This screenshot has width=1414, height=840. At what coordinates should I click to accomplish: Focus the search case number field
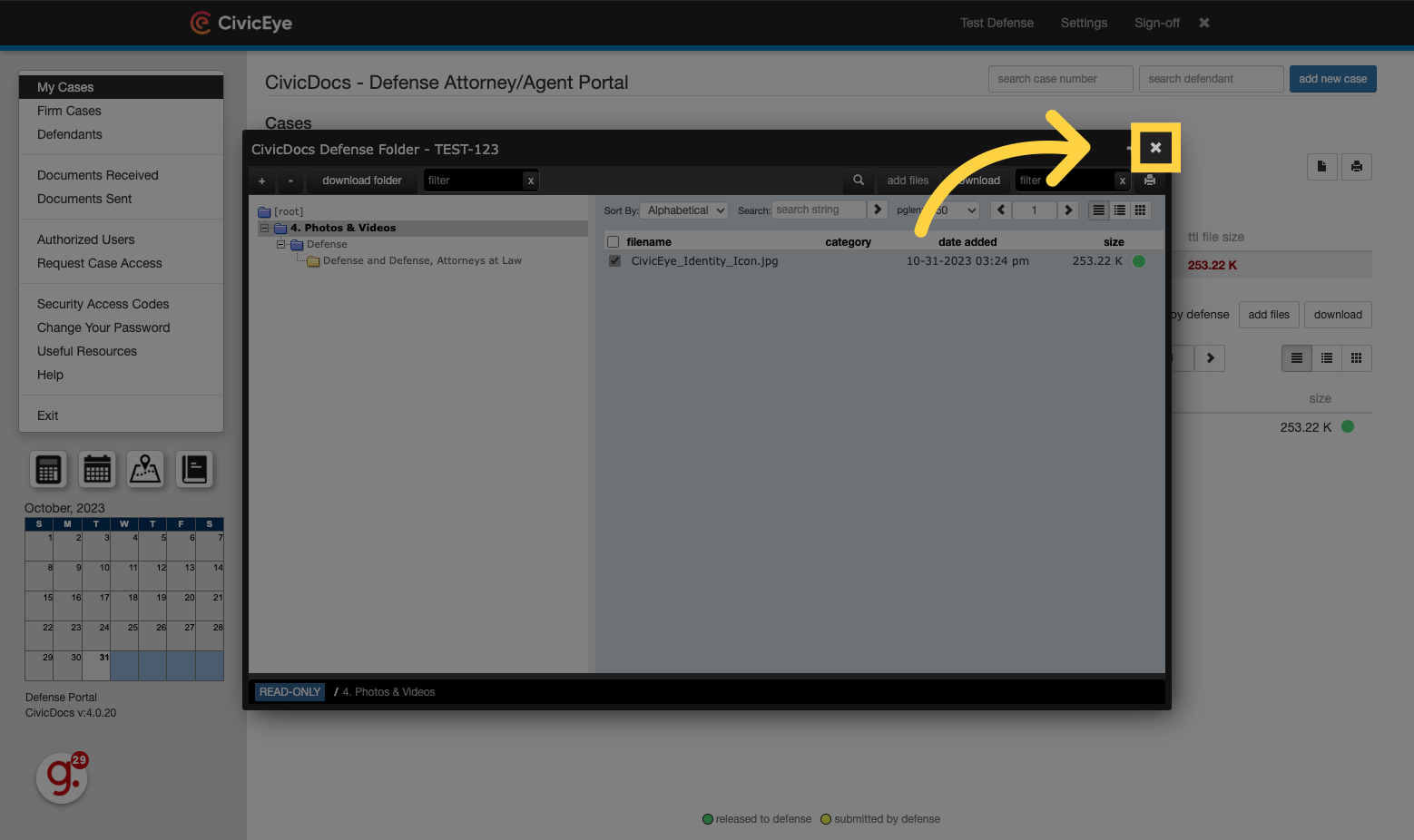click(x=1060, y=79)
